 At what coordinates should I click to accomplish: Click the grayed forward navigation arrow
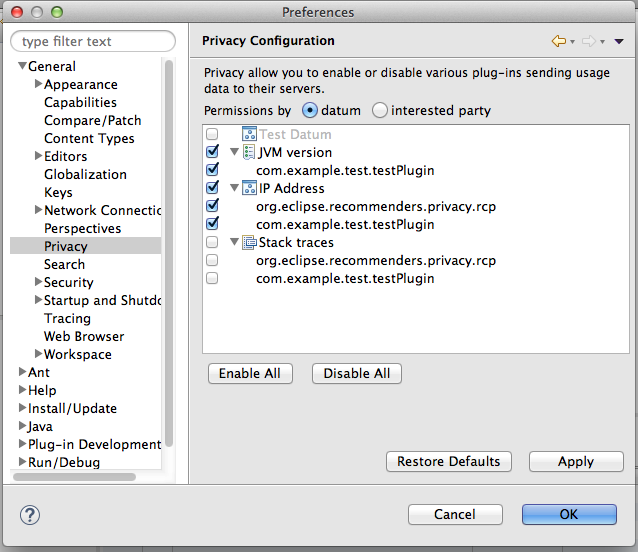coord(589,41)
